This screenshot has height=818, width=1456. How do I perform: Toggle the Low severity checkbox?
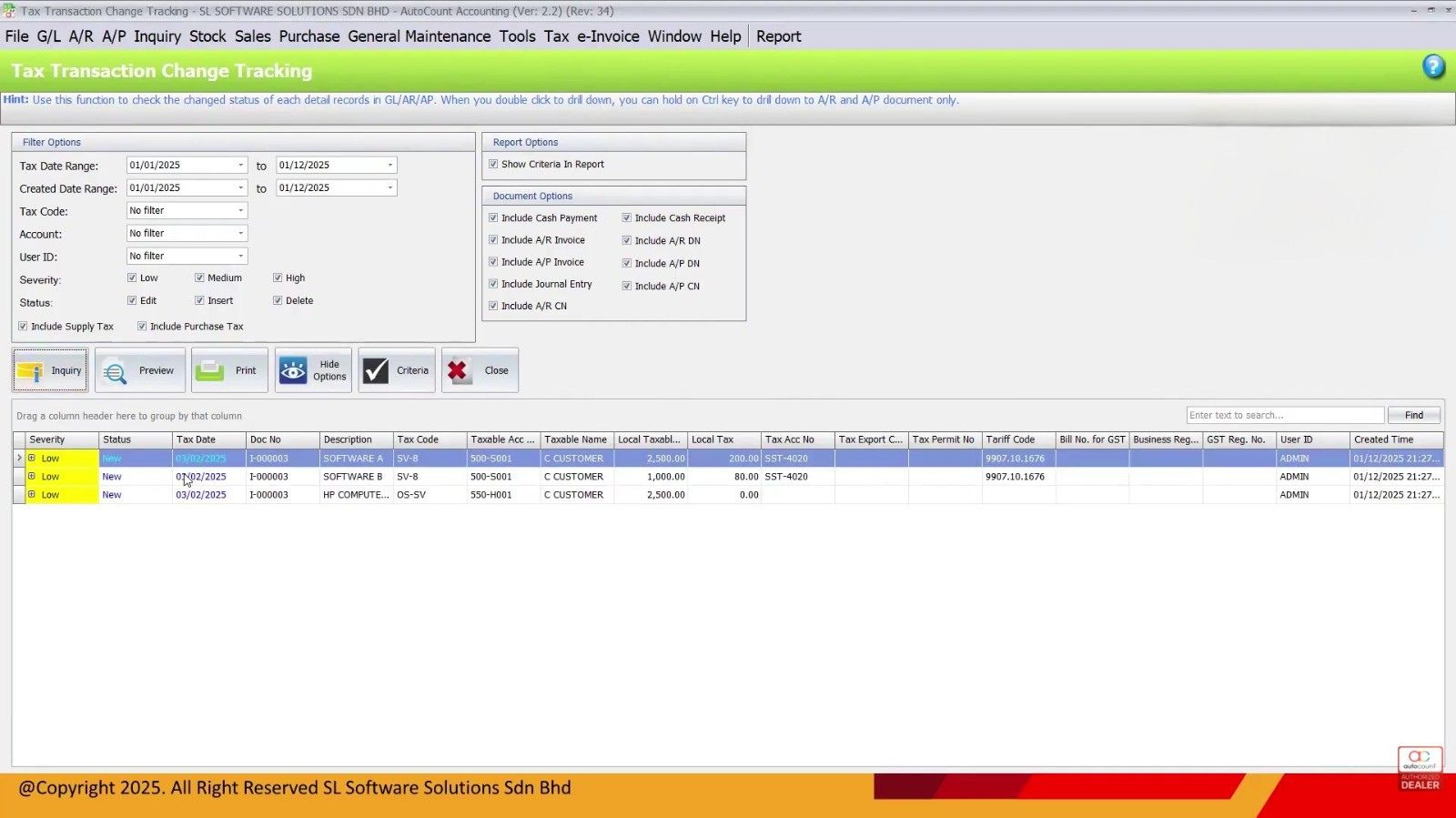pyautogui.click(x=132, y=278)
